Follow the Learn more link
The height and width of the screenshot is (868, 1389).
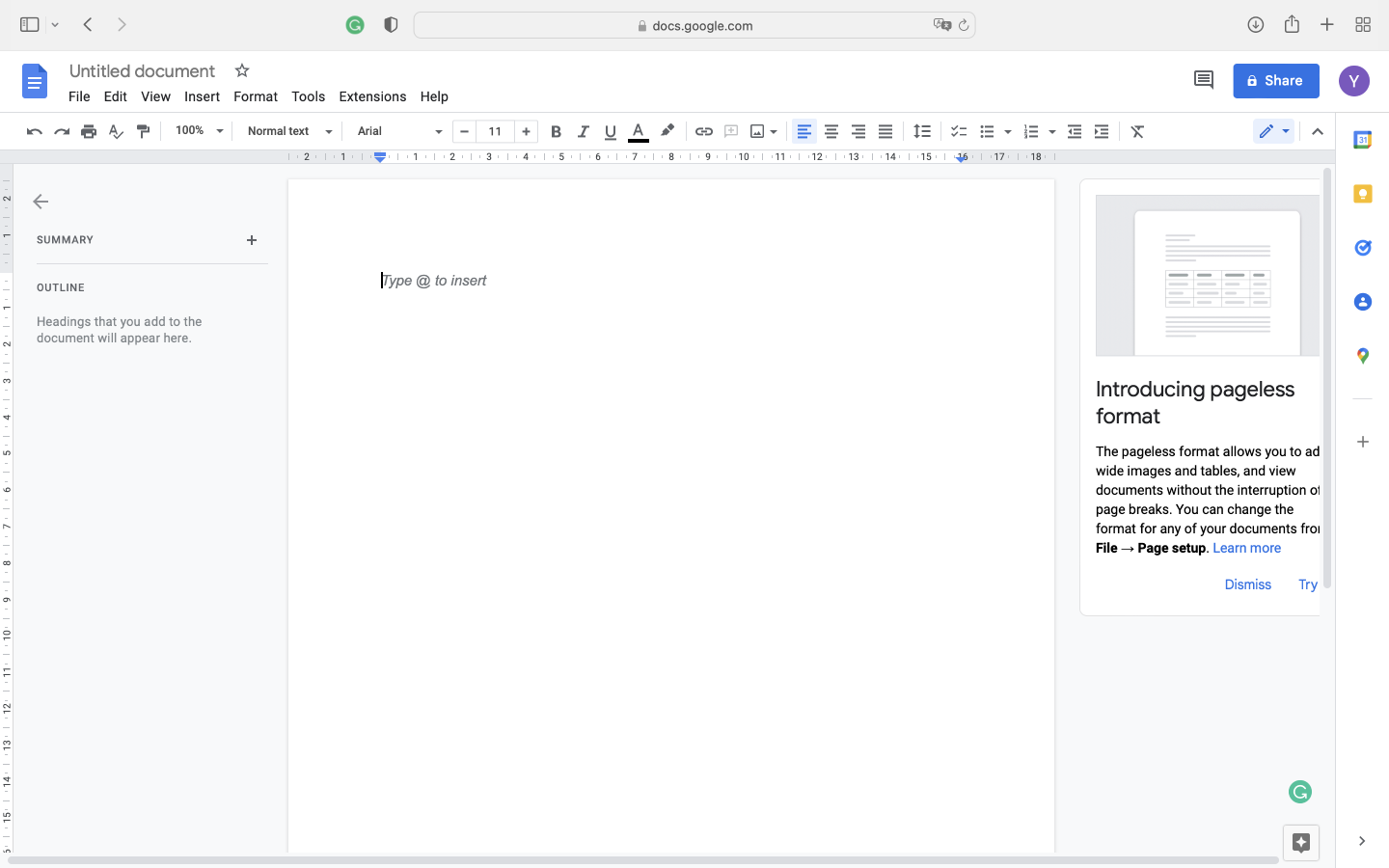point(1247,548)
